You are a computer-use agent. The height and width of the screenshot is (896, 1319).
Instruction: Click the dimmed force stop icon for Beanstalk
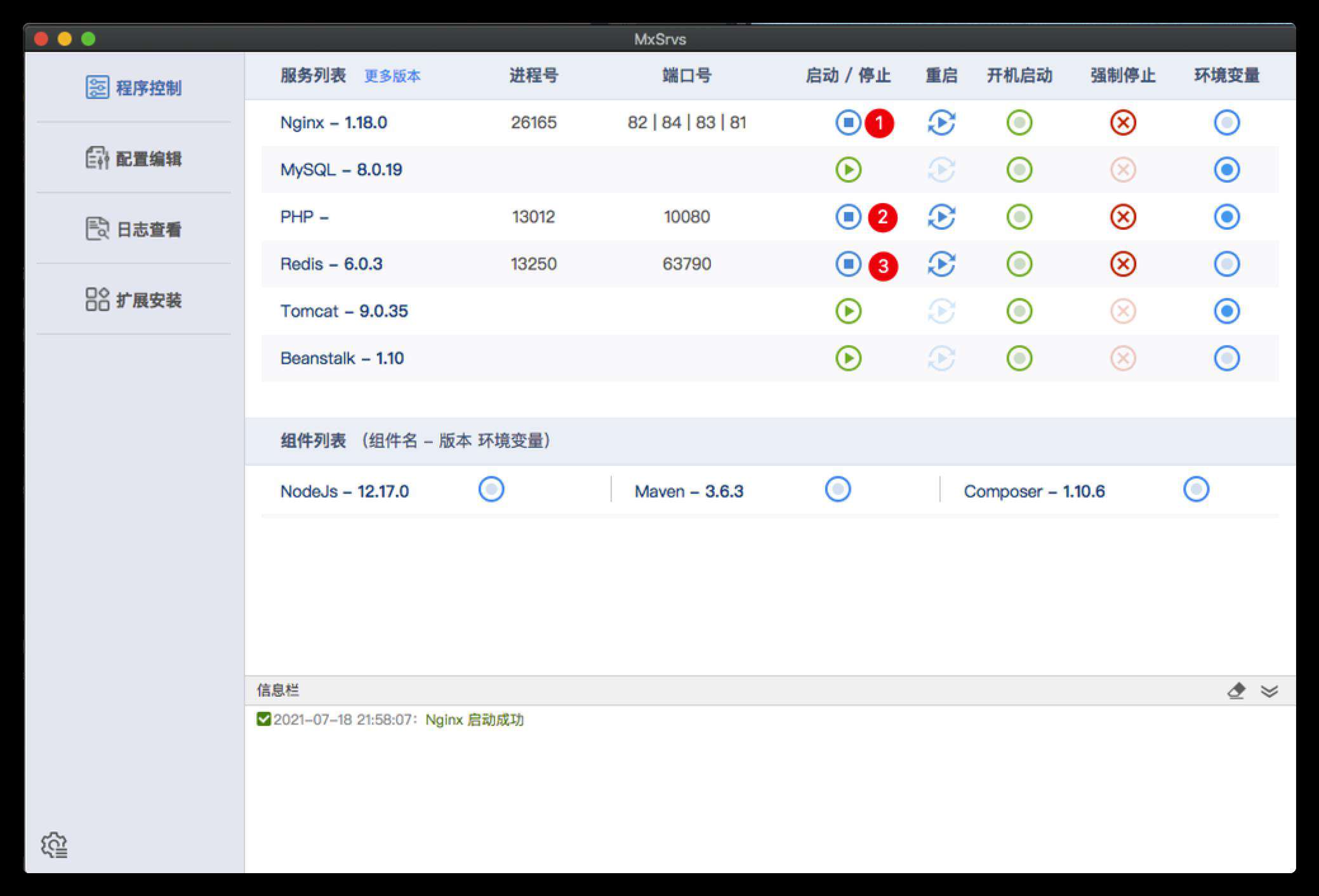[1123, 359]
